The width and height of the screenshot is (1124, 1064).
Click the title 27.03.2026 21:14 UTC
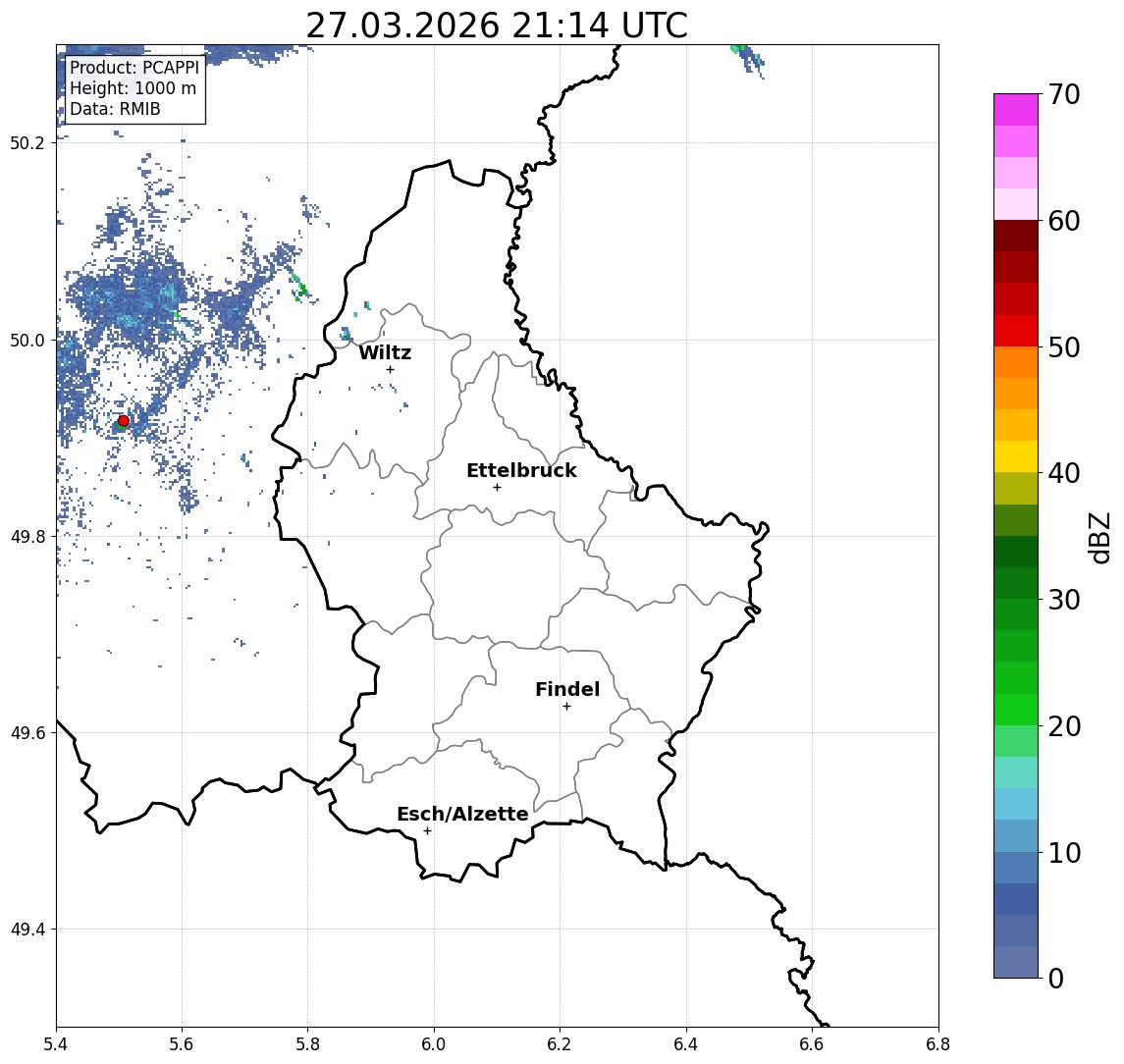coord(497,26)
